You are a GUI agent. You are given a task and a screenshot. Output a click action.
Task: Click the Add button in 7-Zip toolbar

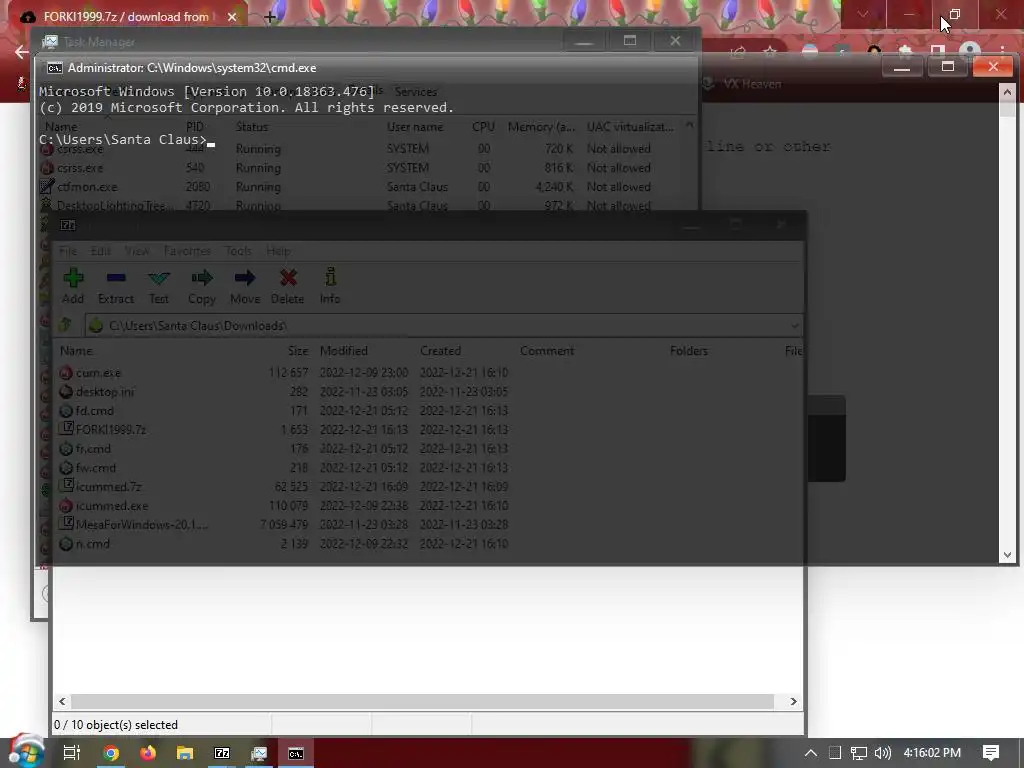[72, 286]
